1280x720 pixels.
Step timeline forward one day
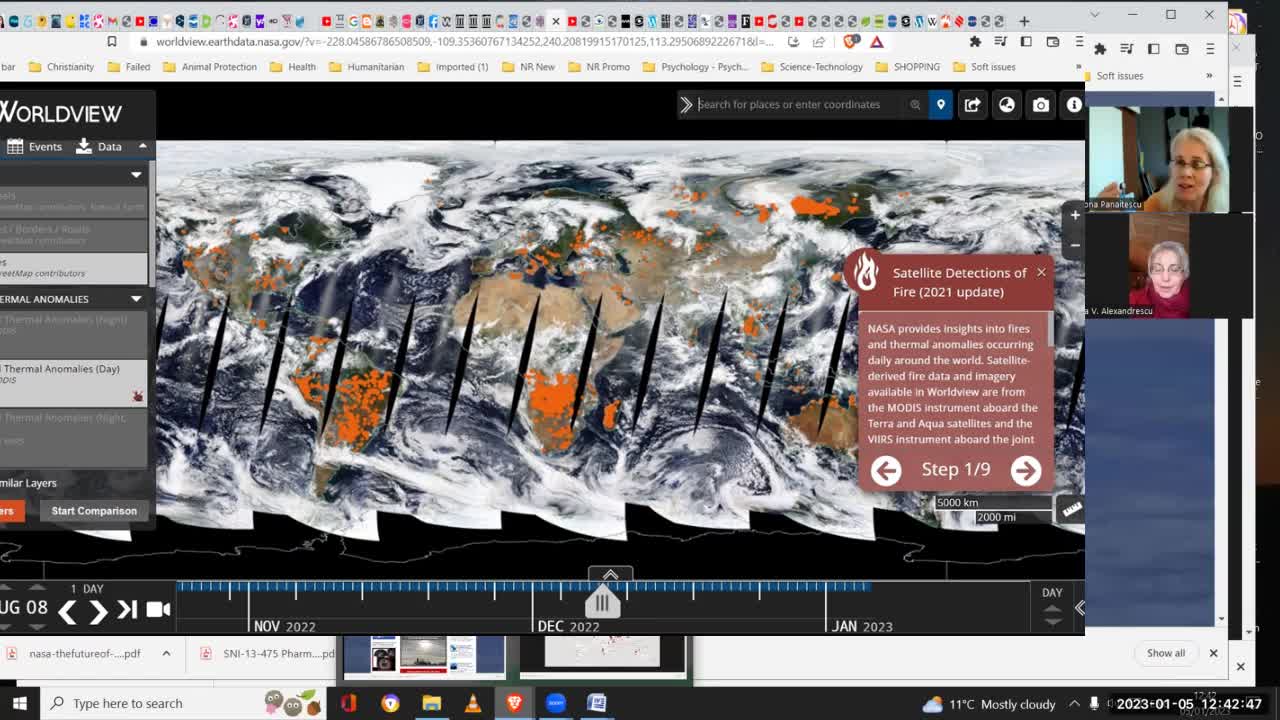pyautogui.click(x=97, y=610)
